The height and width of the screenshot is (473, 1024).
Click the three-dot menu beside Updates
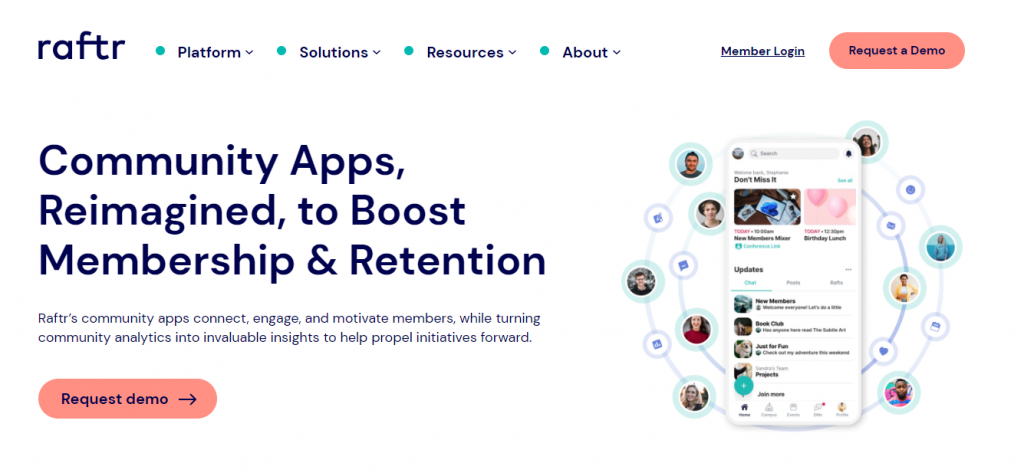[848, 270]
